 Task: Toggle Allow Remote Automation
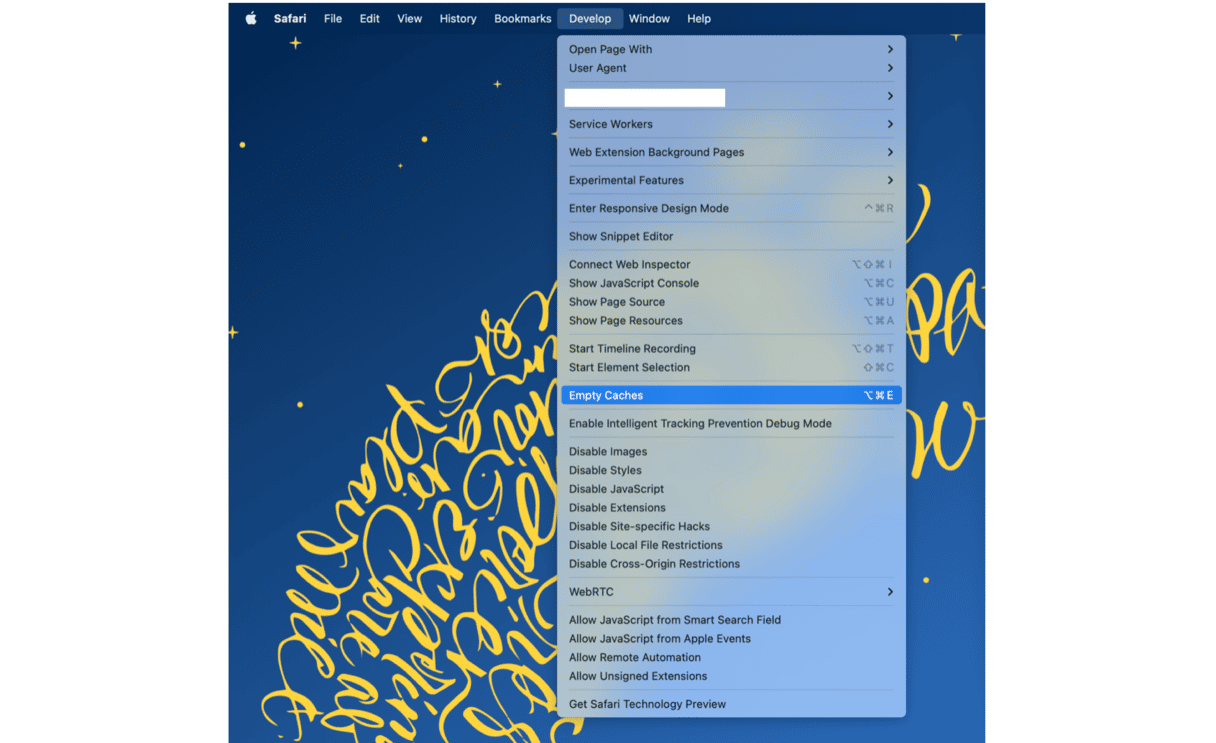[x=731, y=657]
